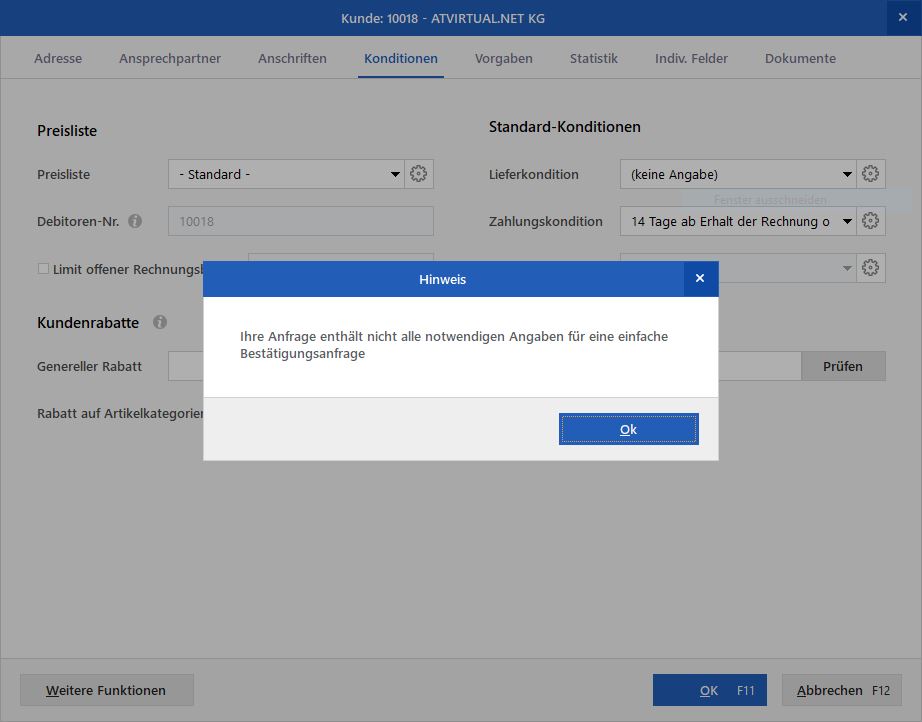Expand the dropdown below Zahlungskondition
The height and width of the screenshot is (722, 922).
pos(847,268)
